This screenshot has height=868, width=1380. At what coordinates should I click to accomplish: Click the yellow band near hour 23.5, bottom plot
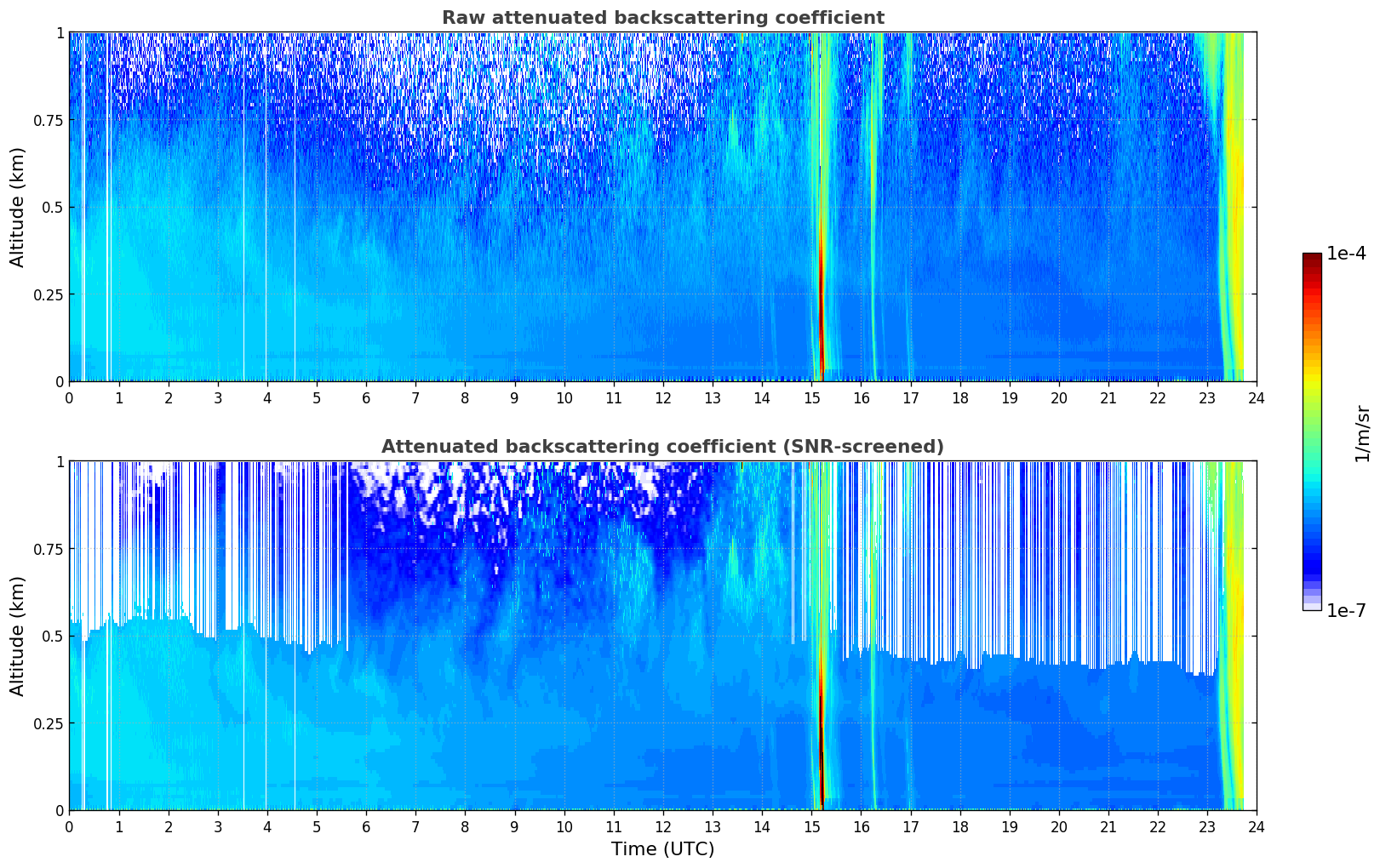1236,647
